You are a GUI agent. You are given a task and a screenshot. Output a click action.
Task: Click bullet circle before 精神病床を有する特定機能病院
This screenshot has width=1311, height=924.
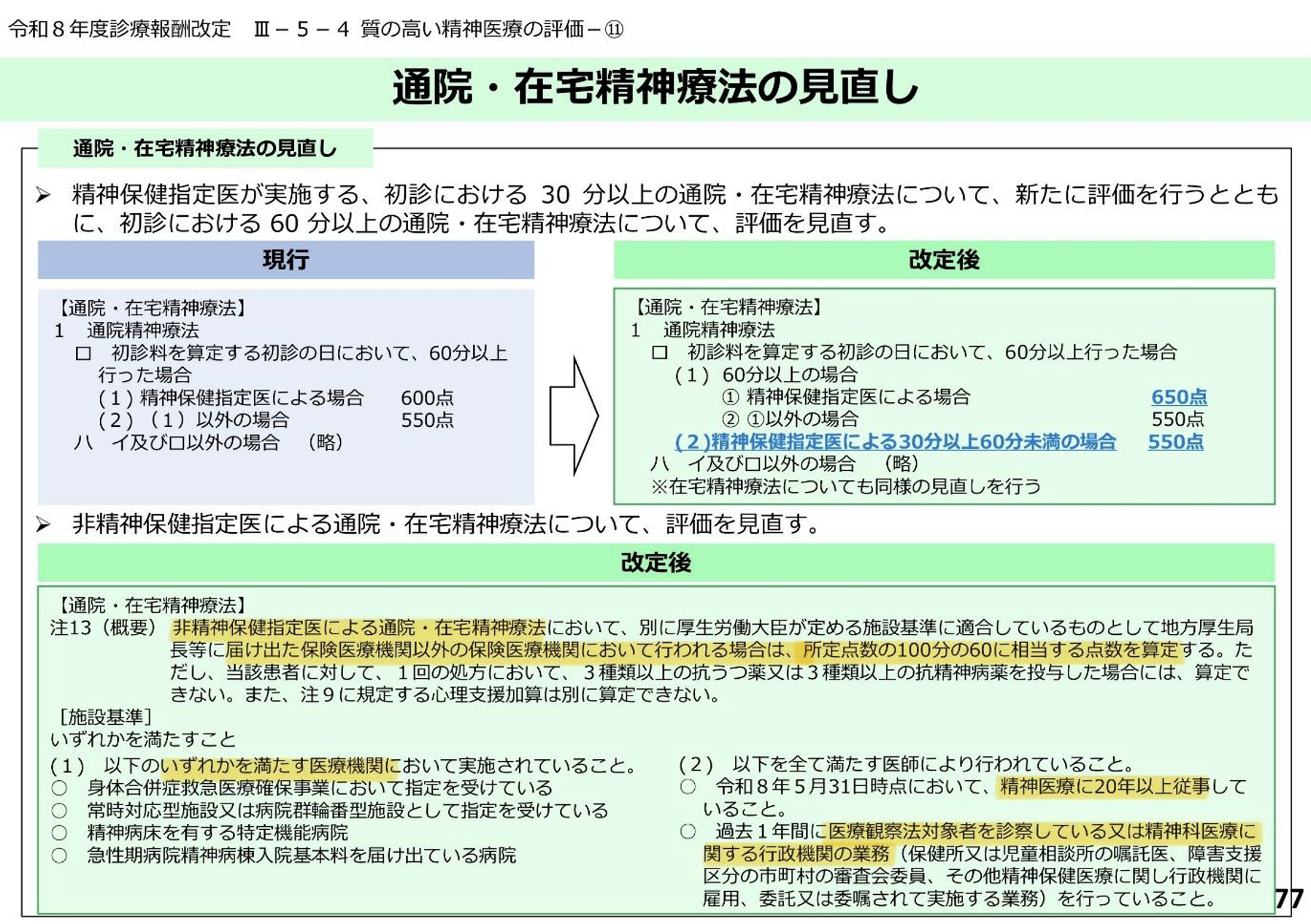tap(59, 833)
